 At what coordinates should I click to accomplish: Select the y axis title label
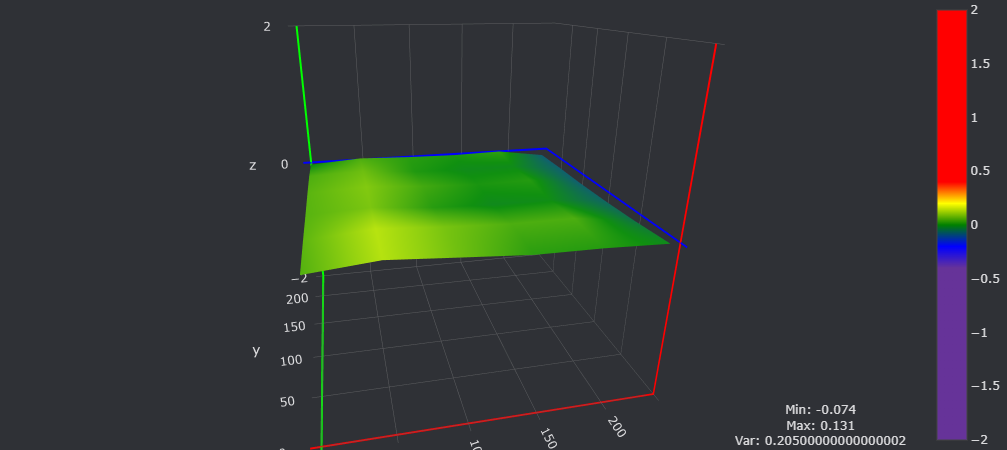tap(256, 351)
